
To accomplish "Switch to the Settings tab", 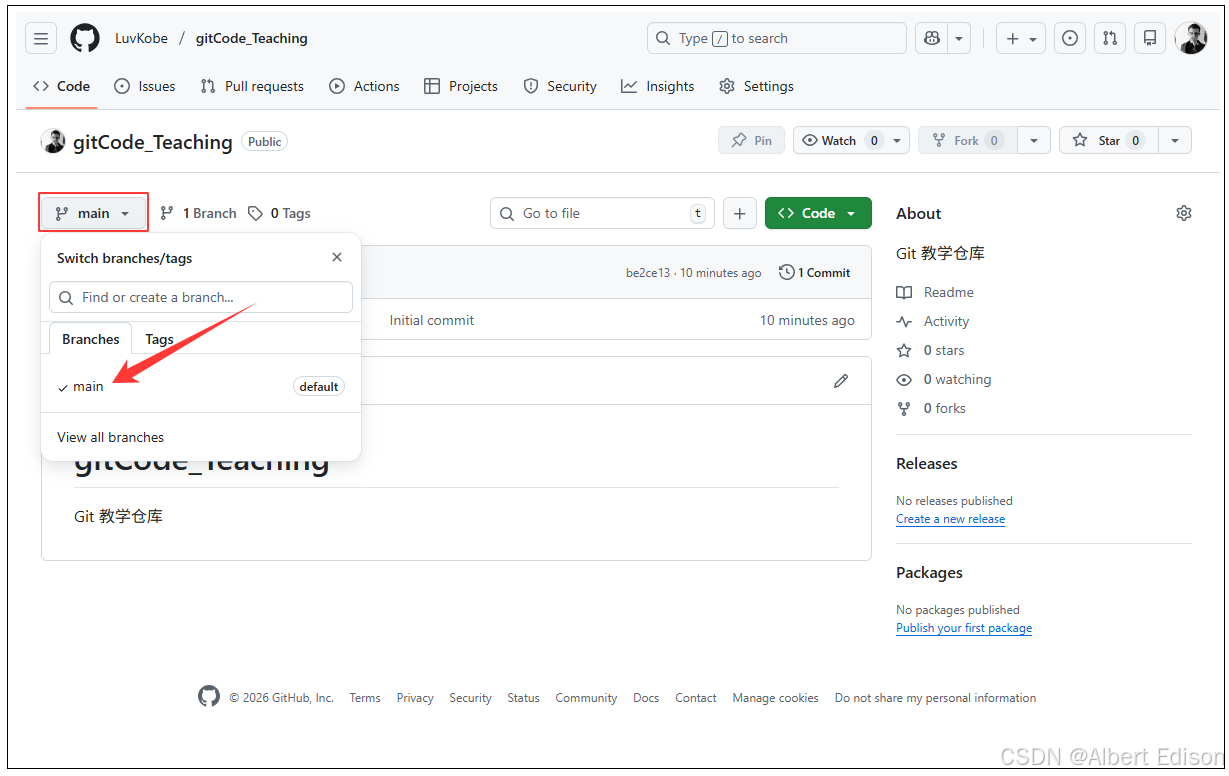I will (757, 86).
